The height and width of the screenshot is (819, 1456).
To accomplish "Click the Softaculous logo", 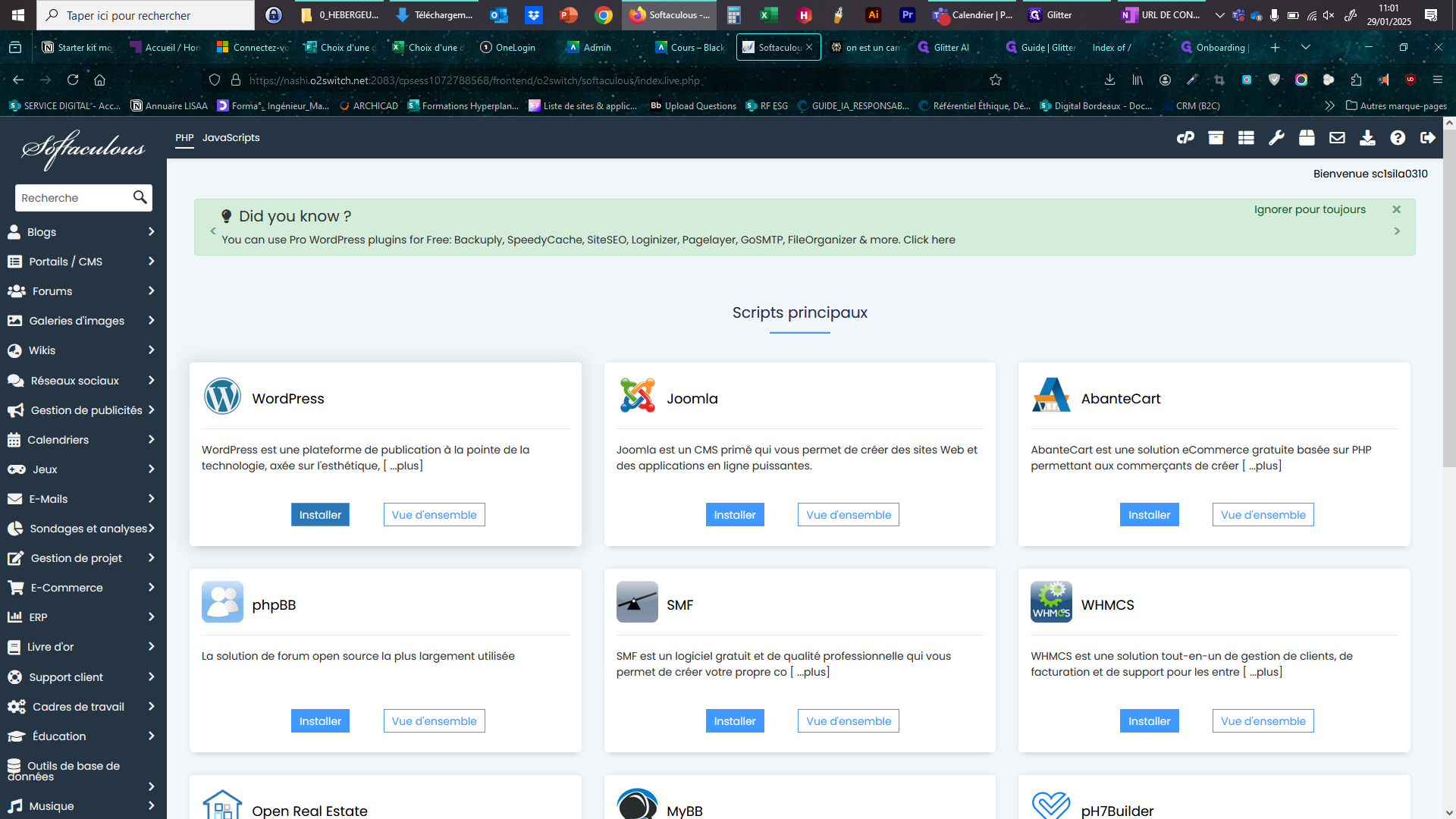I will click(x=83, y=149).
